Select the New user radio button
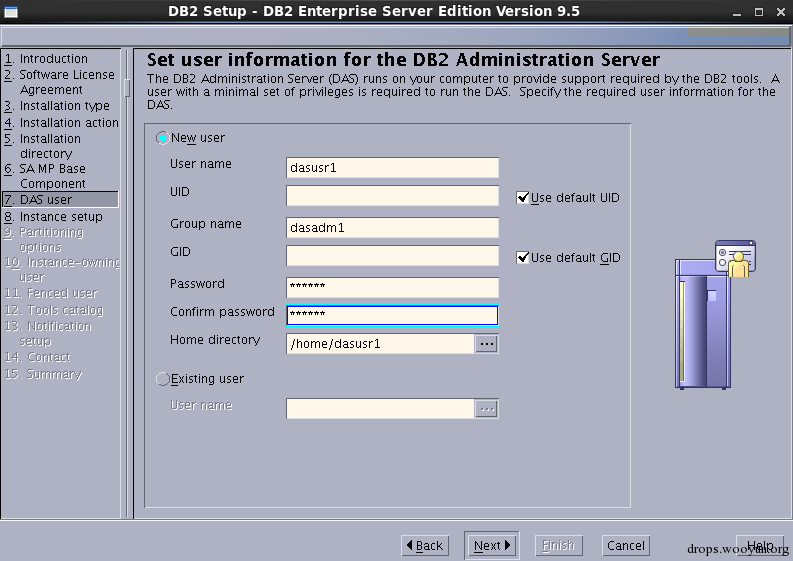The image size is (793, 561). point(162,138)
